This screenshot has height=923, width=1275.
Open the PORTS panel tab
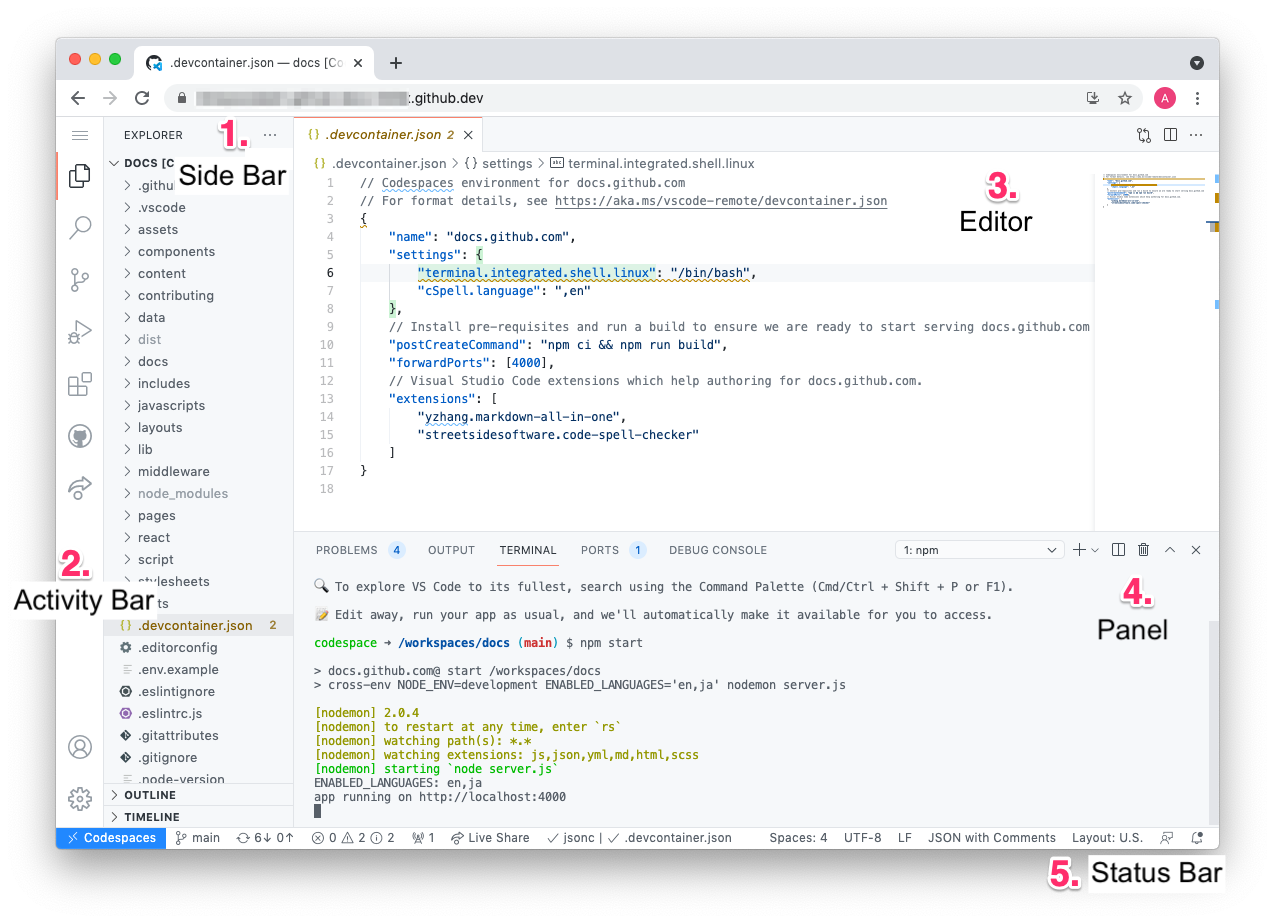[x=600, y=549]
